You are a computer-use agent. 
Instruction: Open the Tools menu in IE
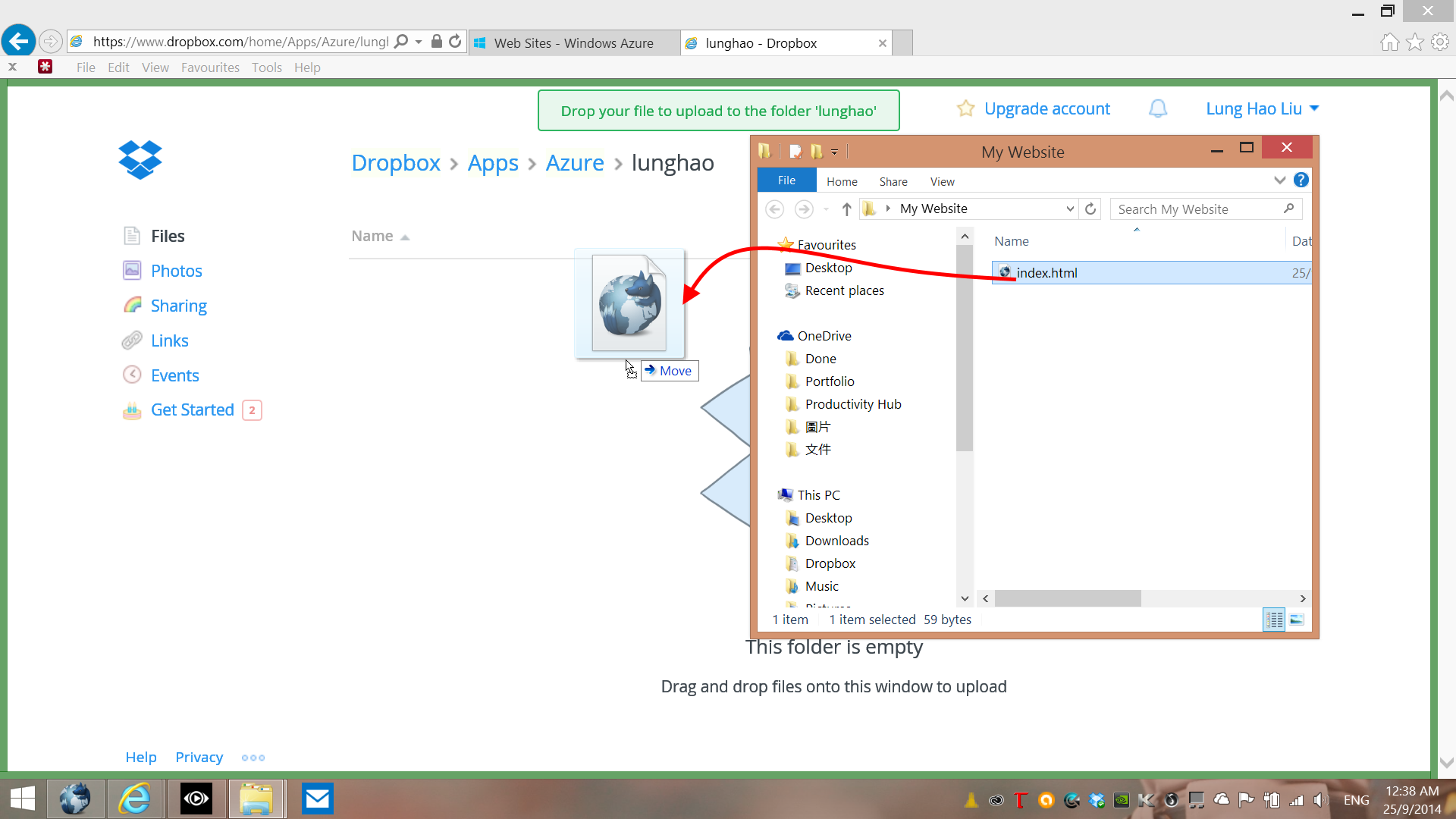[x=267, y=67]
